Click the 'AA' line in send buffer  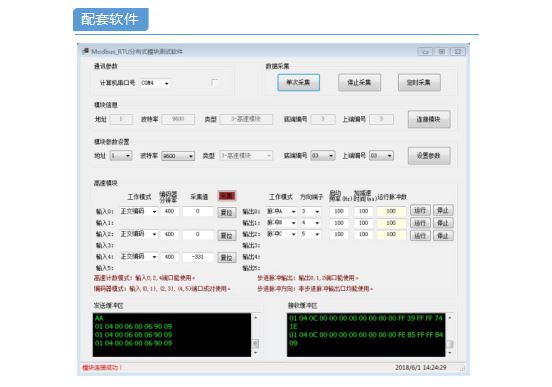(99, 318)
